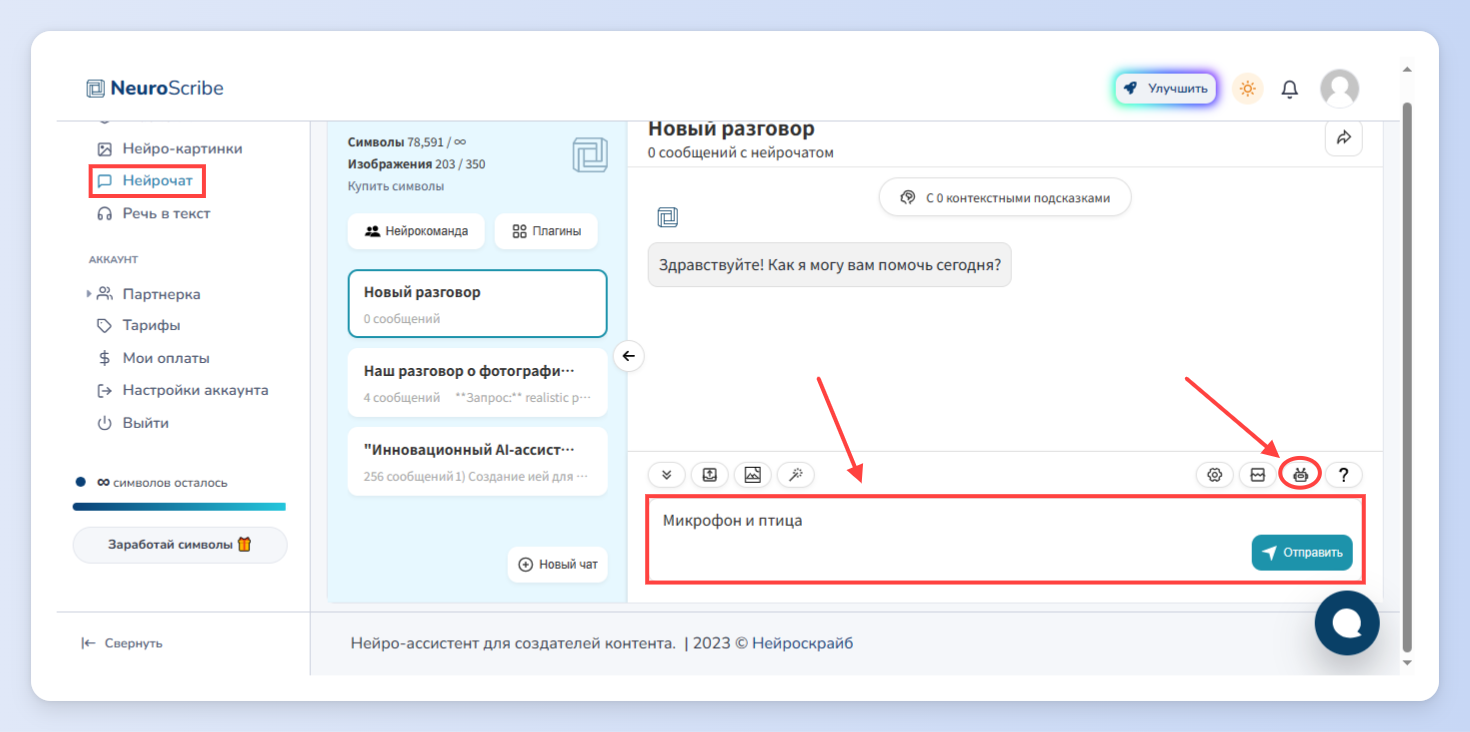The width and height of the screenshot is (1470, 732).
Task: Click the Нейроскрайб footer link
Action: coord(802,643)
